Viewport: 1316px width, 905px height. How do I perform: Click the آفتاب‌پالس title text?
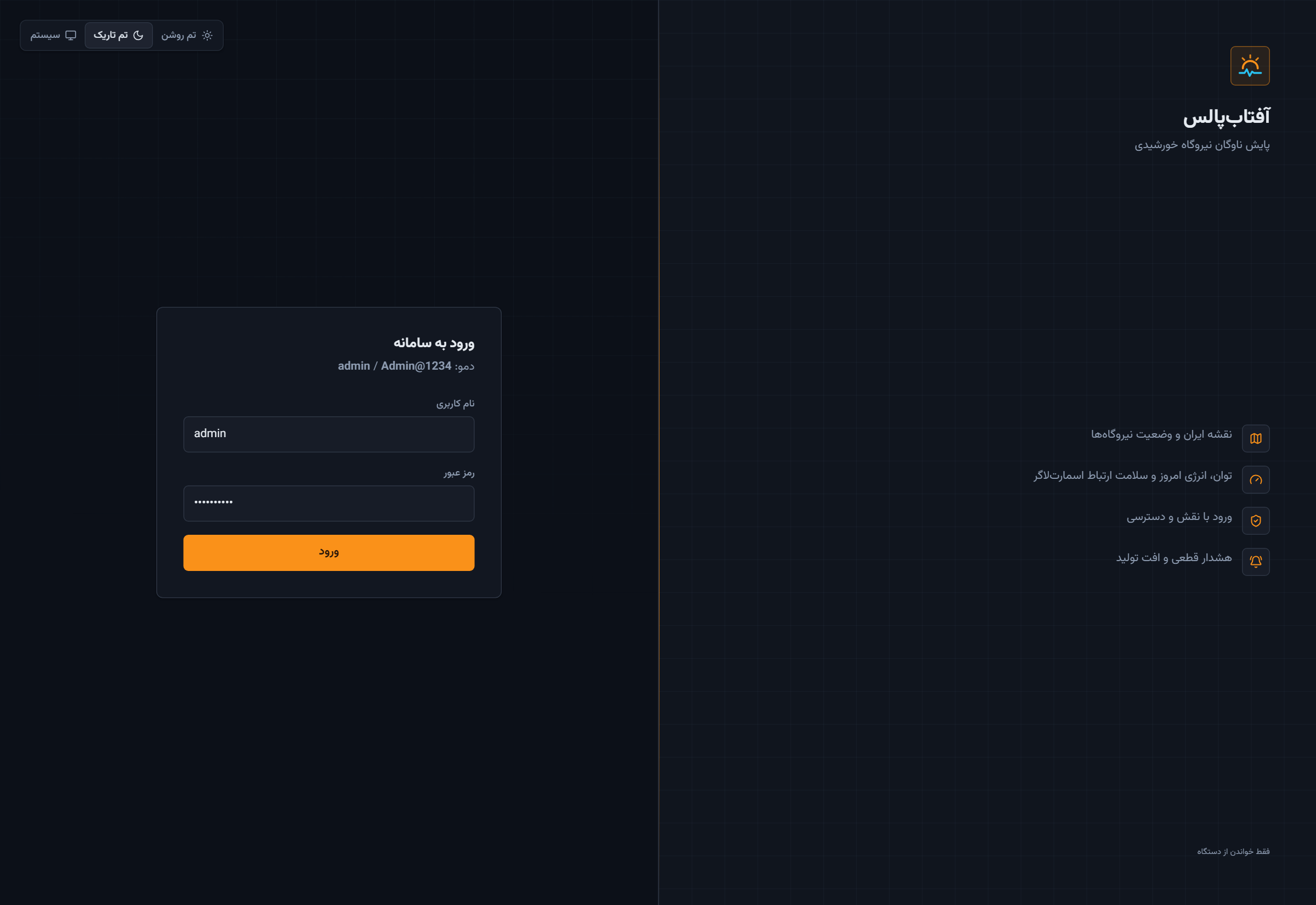point(1227,116)
